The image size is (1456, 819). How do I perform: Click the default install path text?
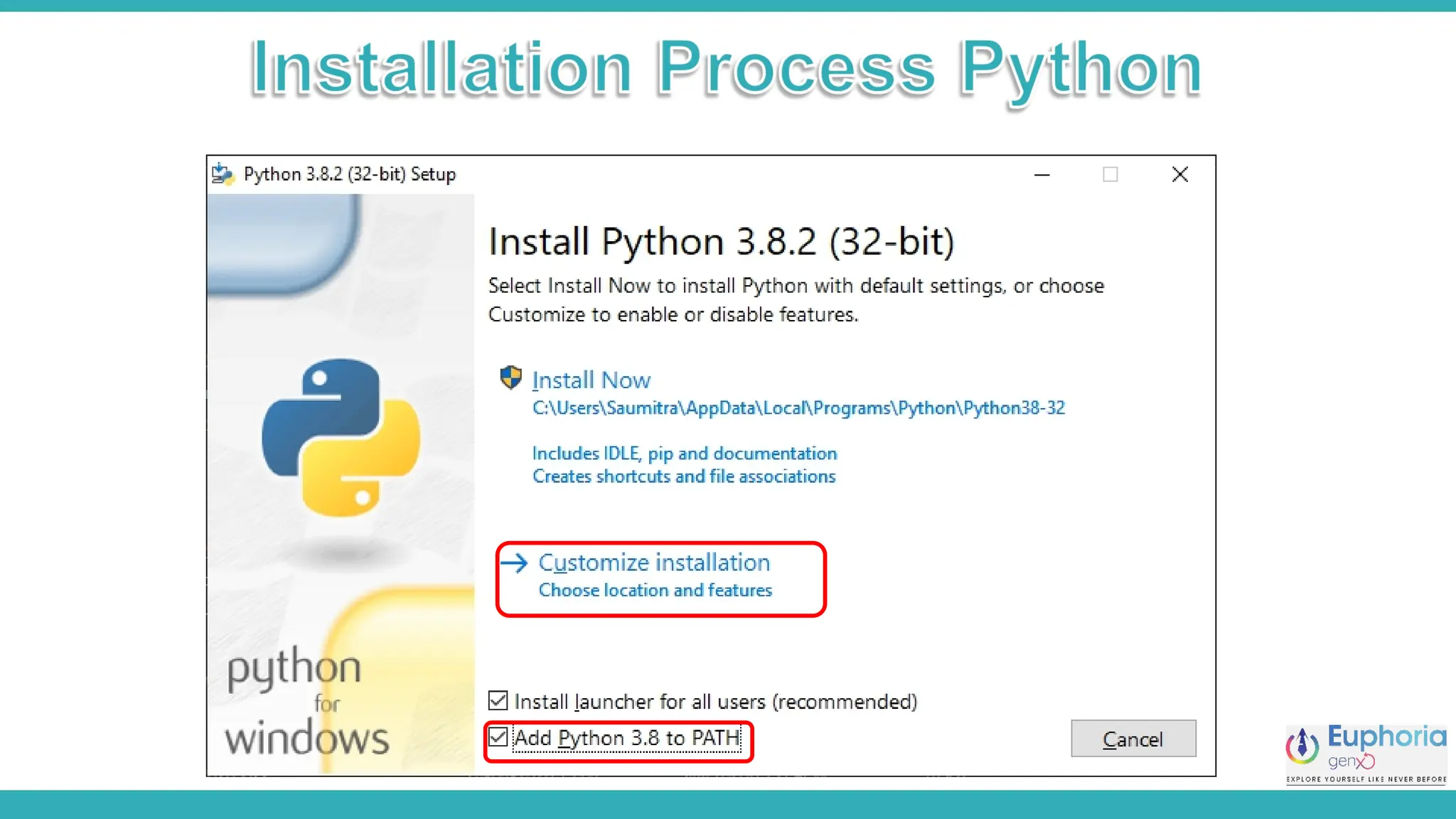tap(798, 408)
